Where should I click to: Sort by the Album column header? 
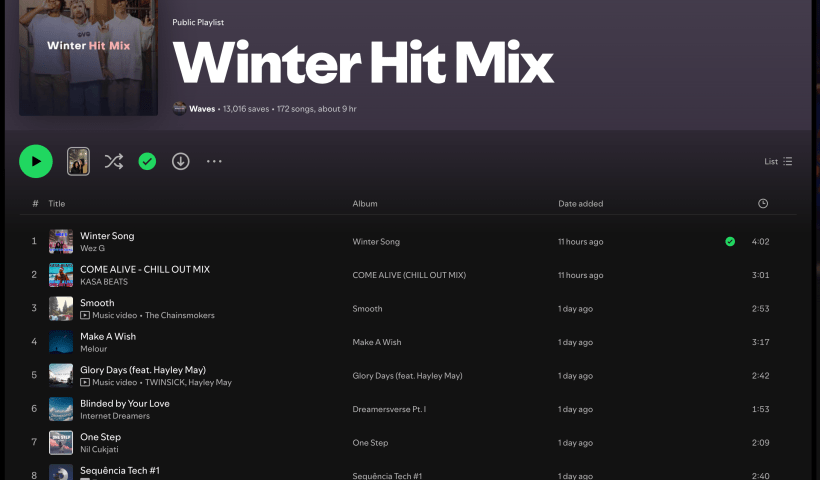point(365,204)
